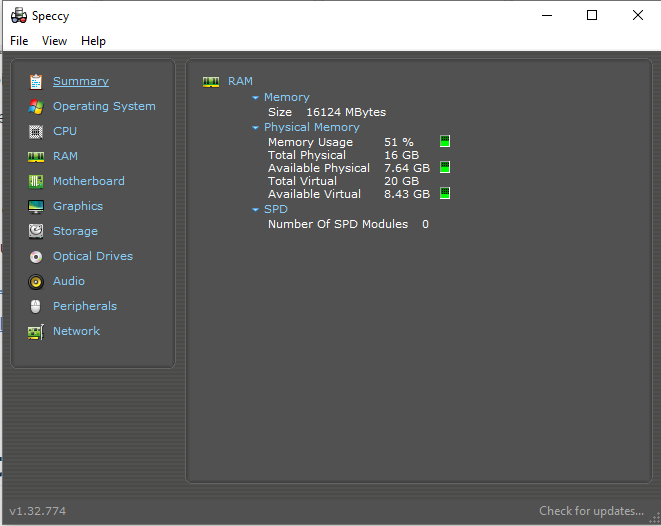Click the Available Physical green indicator
The width and height of the screenshot is (661, 526).
click(x=445, y=168)
